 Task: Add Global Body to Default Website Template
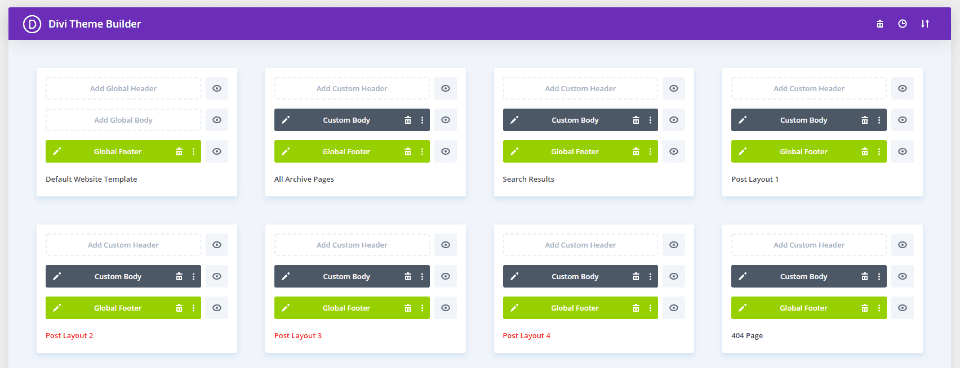(x=123, y=120)
